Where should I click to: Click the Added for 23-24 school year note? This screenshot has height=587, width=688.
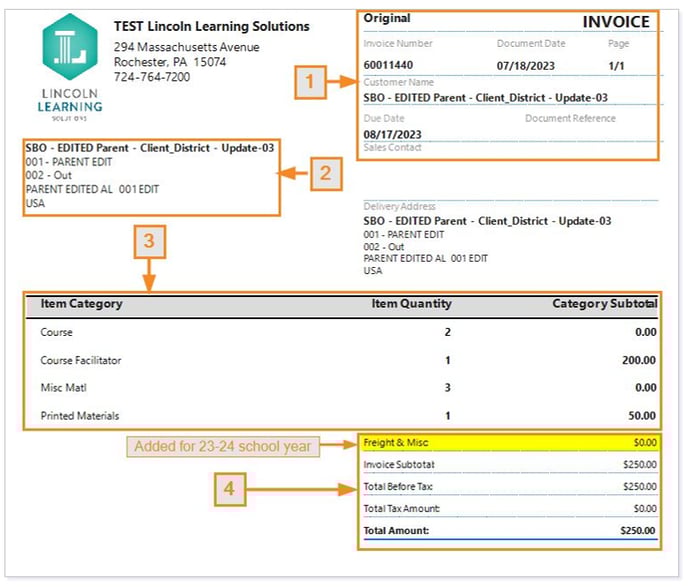[223, 447]
